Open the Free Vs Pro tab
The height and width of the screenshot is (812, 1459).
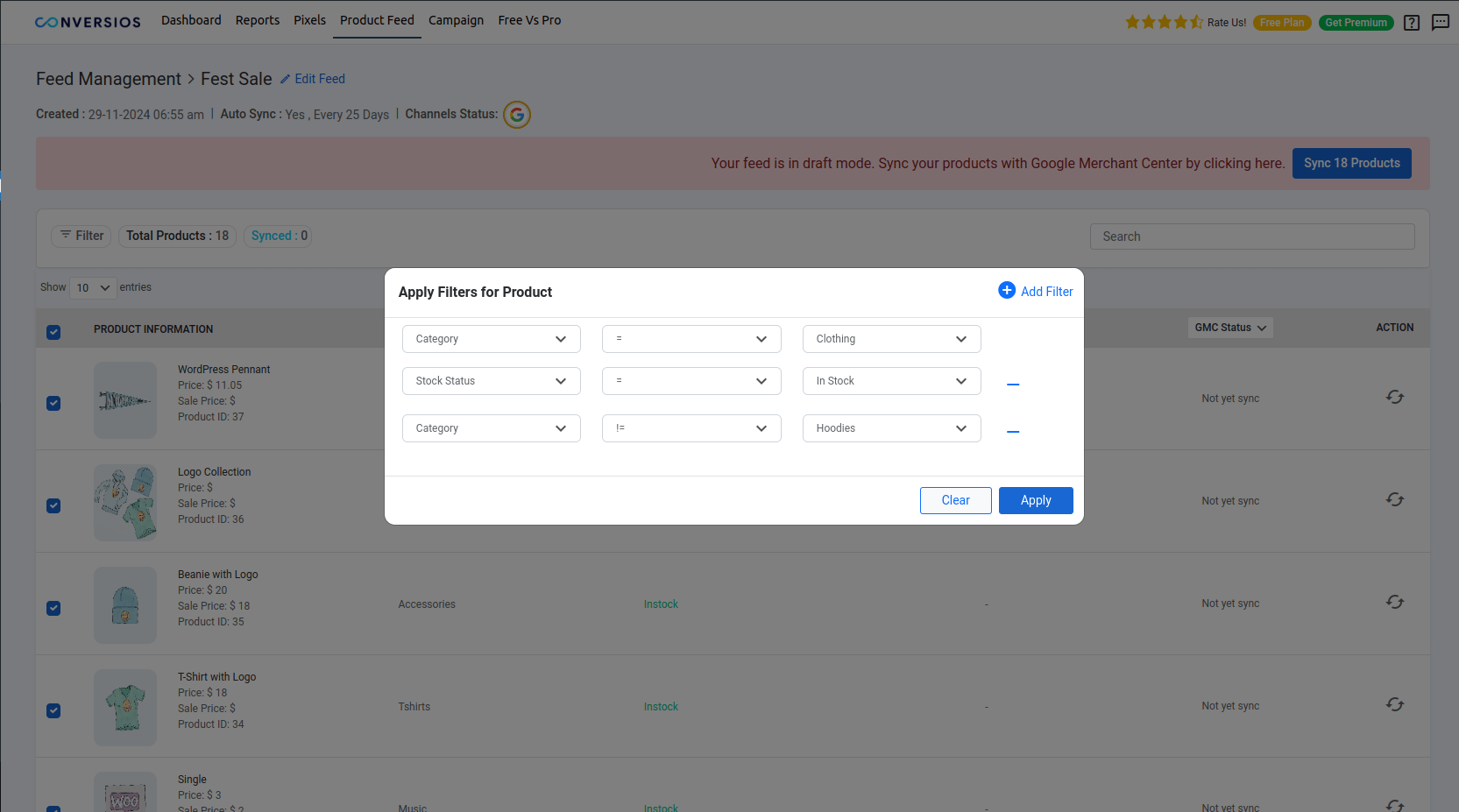pos(529,20)
